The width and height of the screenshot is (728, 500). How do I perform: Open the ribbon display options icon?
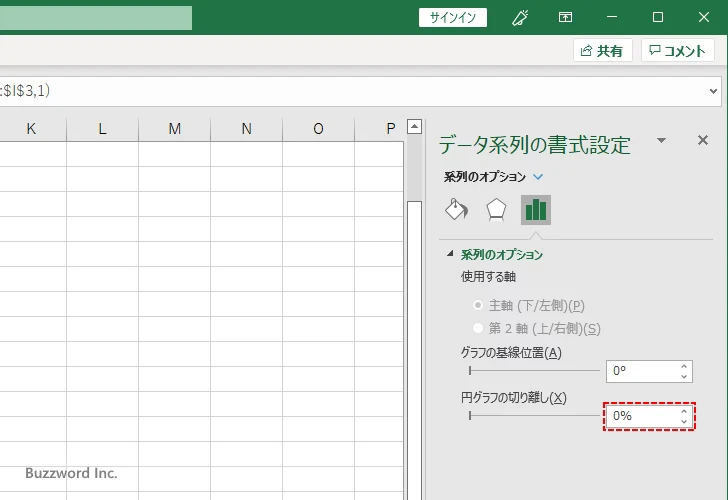[565, 18]
